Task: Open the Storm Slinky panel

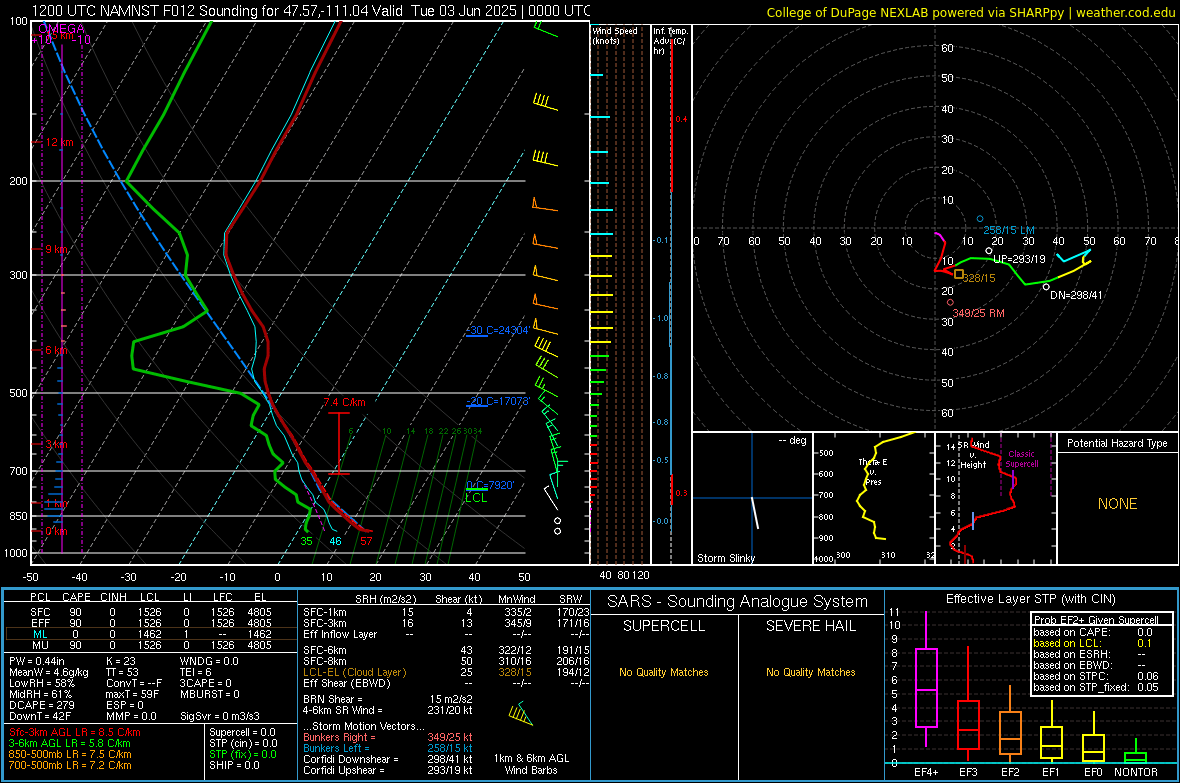Action: [752, 498]
